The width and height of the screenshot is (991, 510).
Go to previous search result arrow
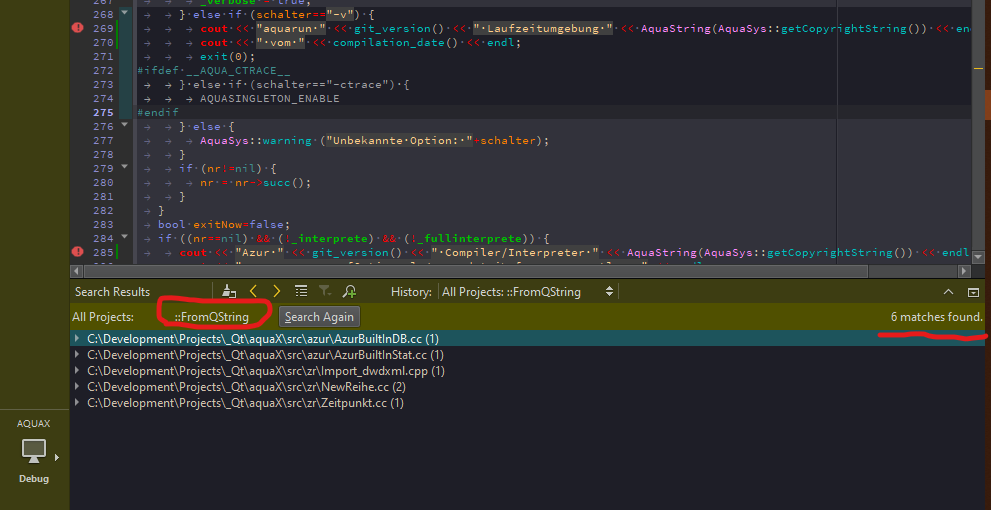click(x=254, y=291)
